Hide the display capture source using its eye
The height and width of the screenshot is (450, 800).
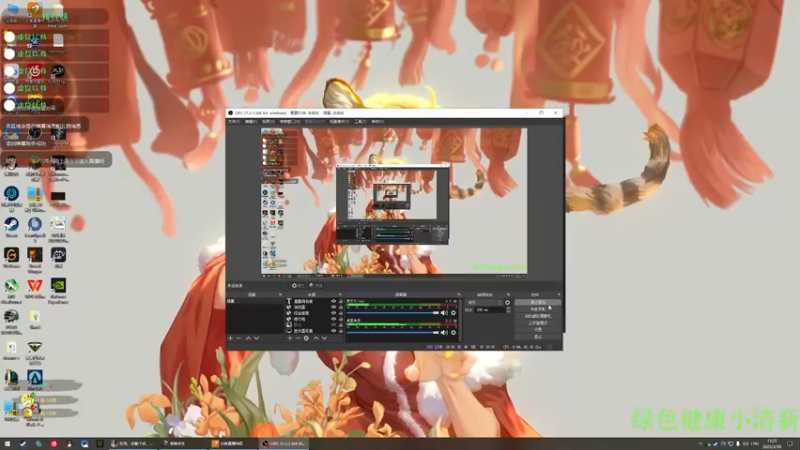point(334,331)
